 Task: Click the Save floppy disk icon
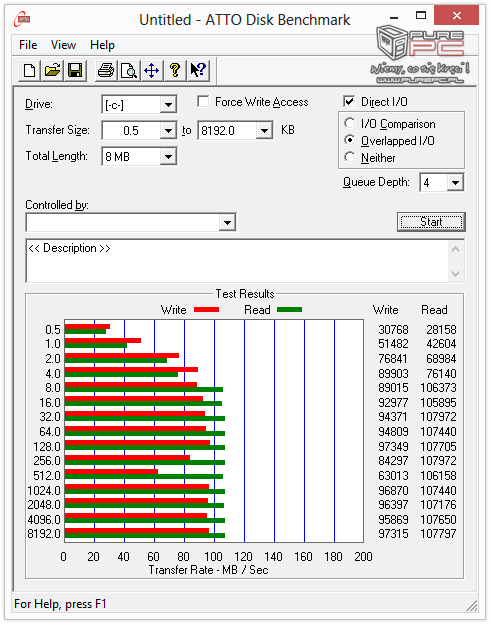point(75,71)
